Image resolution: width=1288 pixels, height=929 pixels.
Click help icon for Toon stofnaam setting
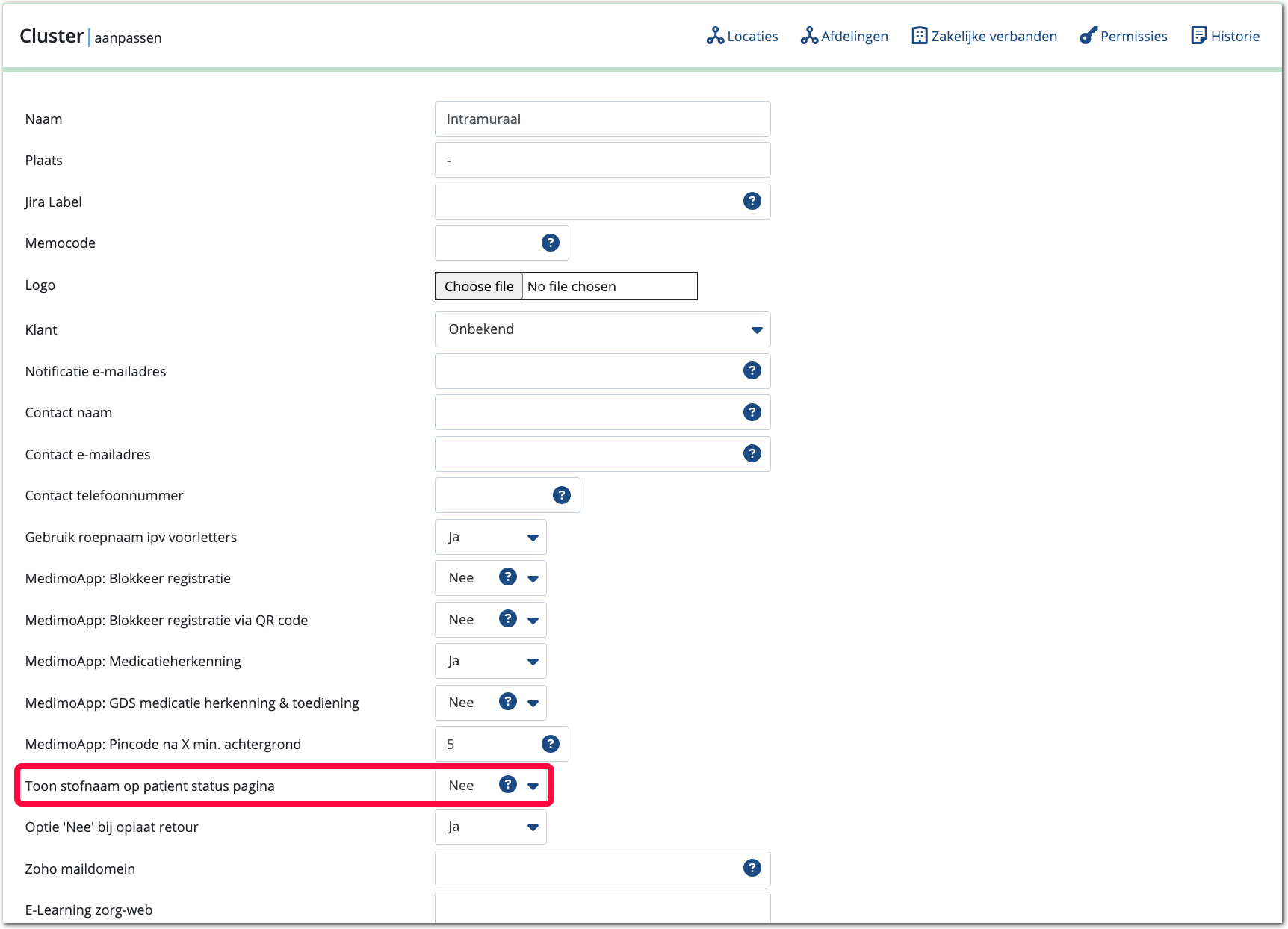(x=508, y=784)
